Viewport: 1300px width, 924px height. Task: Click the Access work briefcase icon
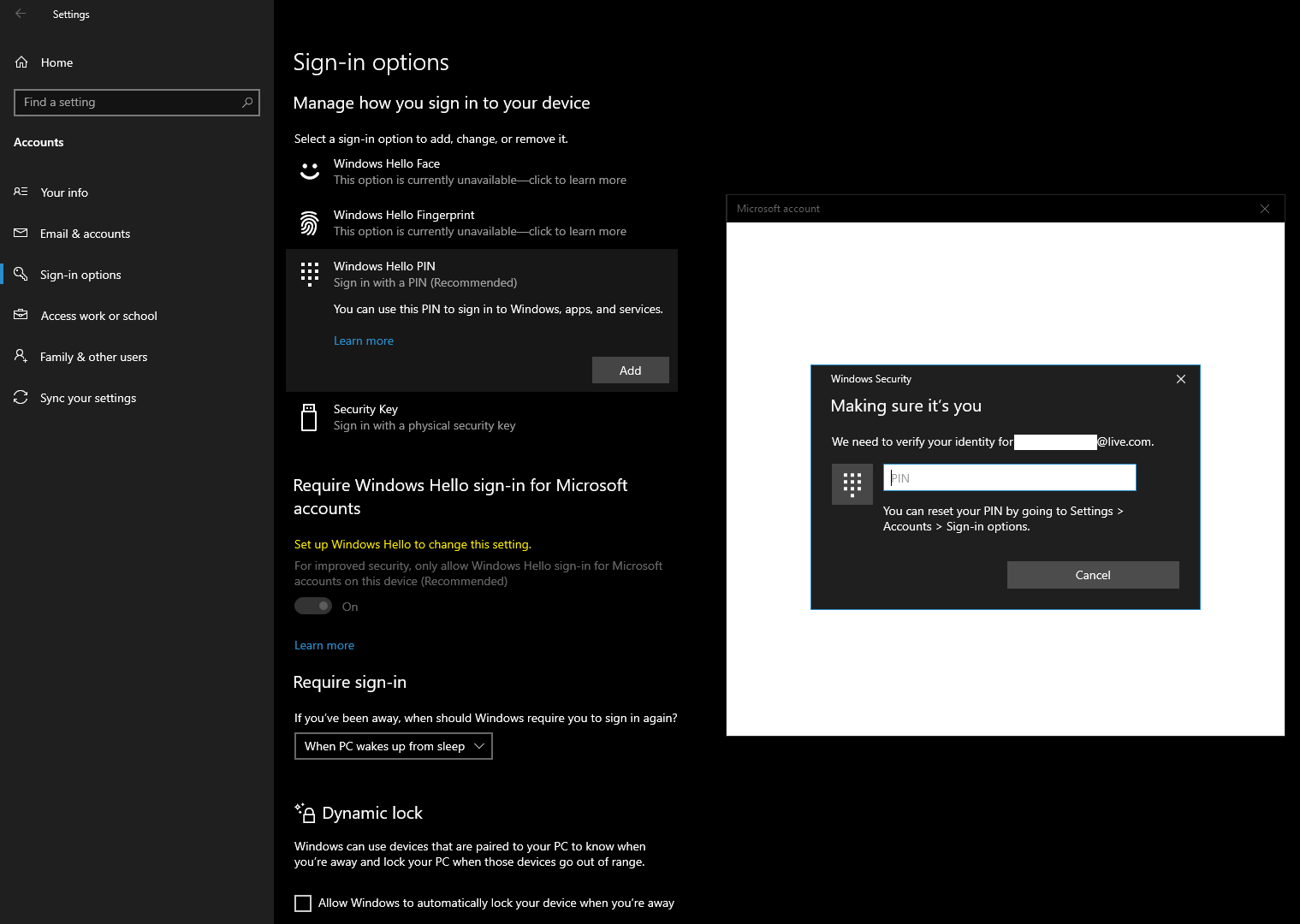(x=21, y=315)
